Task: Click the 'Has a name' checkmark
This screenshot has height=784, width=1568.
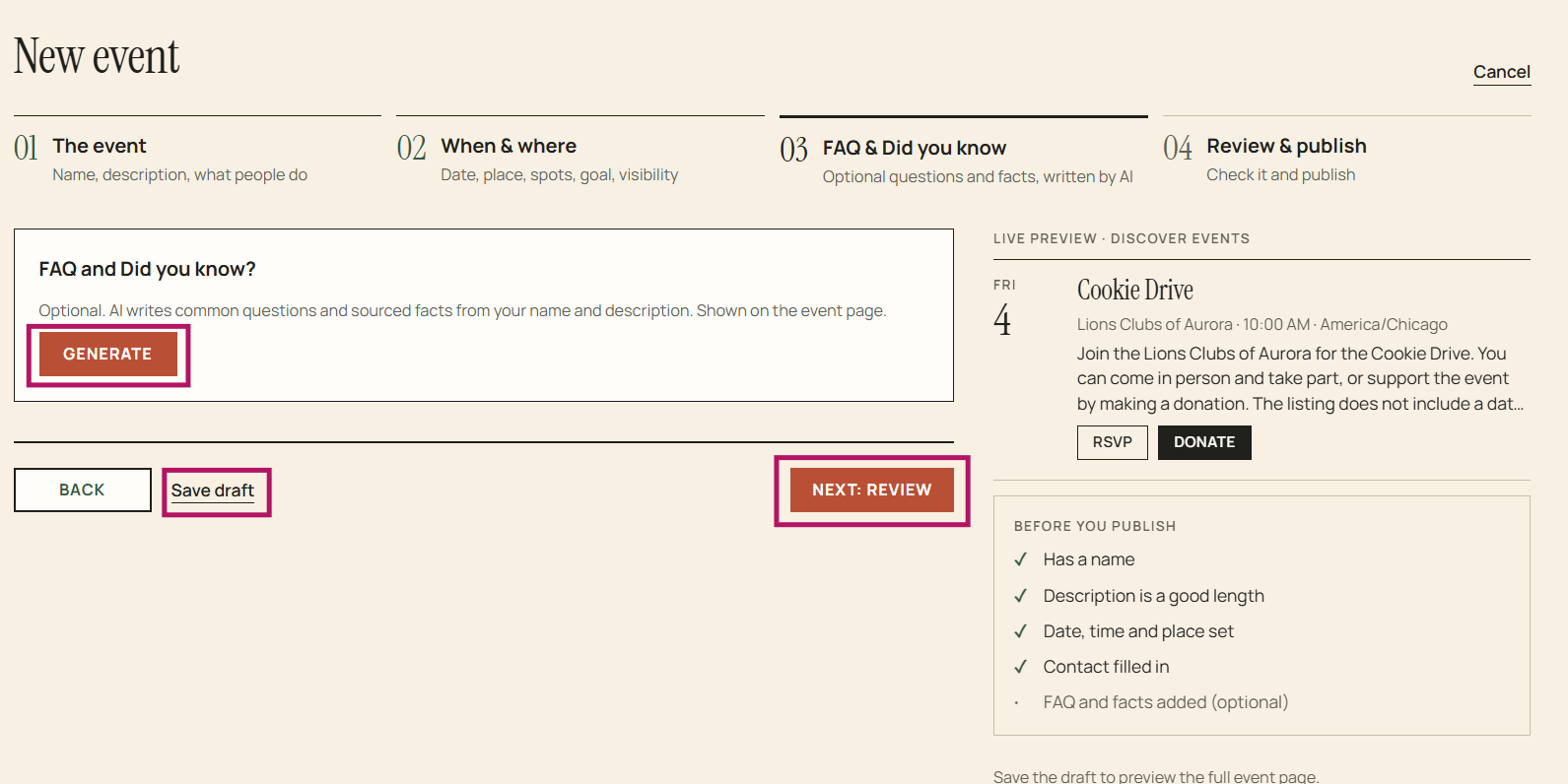Action: [x=1020, y=559]
